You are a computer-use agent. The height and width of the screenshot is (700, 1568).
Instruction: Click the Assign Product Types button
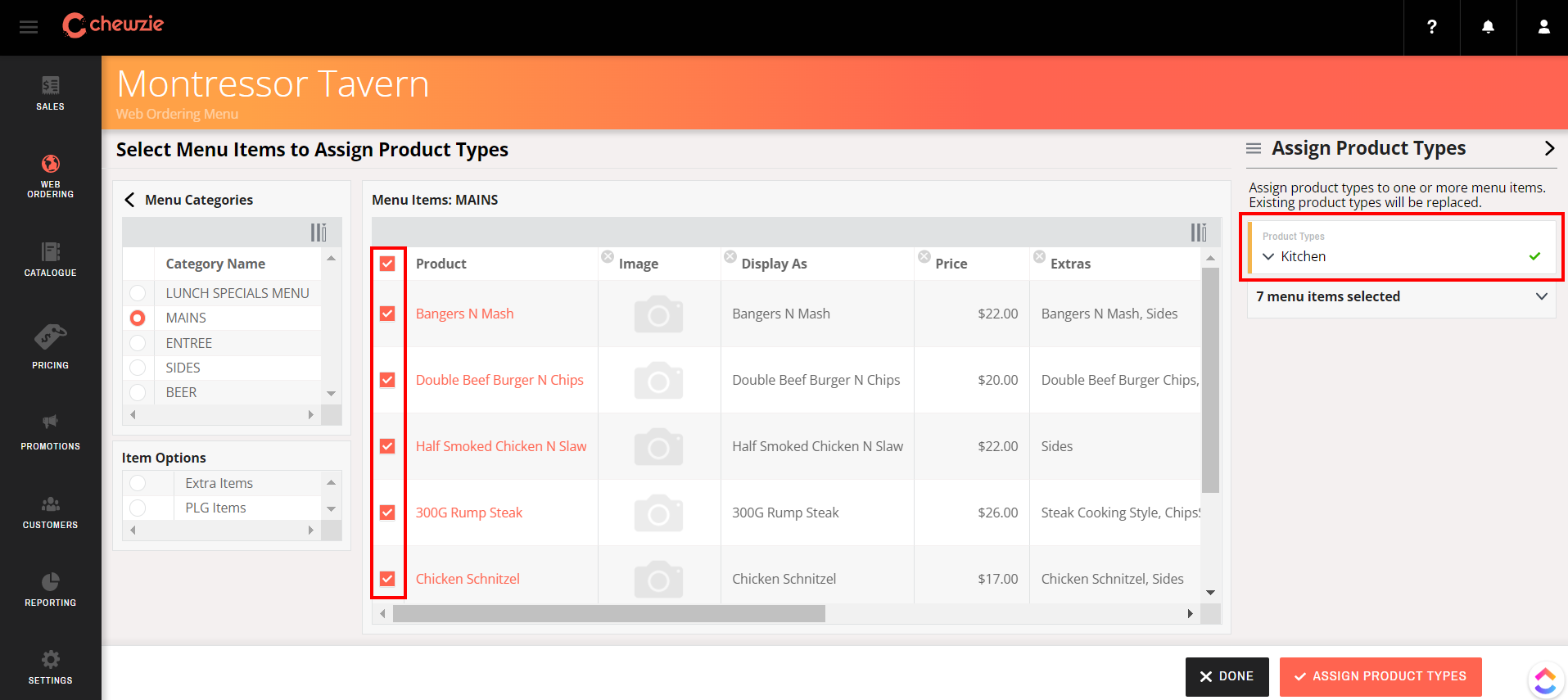pyautogui.click(x=1380, y=676)
